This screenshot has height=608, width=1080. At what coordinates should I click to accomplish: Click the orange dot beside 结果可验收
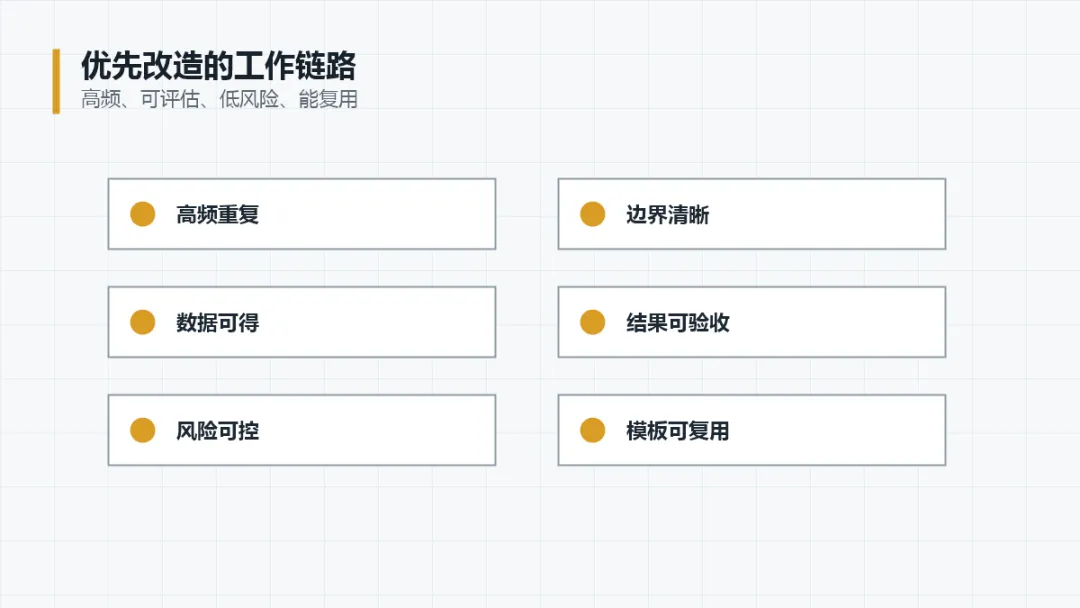pos(592,322)
